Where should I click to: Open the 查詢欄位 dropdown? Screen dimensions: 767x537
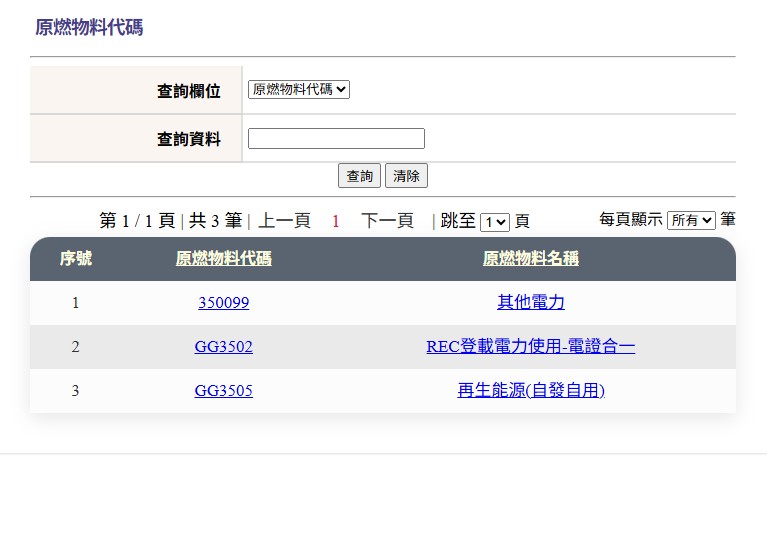(298, 90)
